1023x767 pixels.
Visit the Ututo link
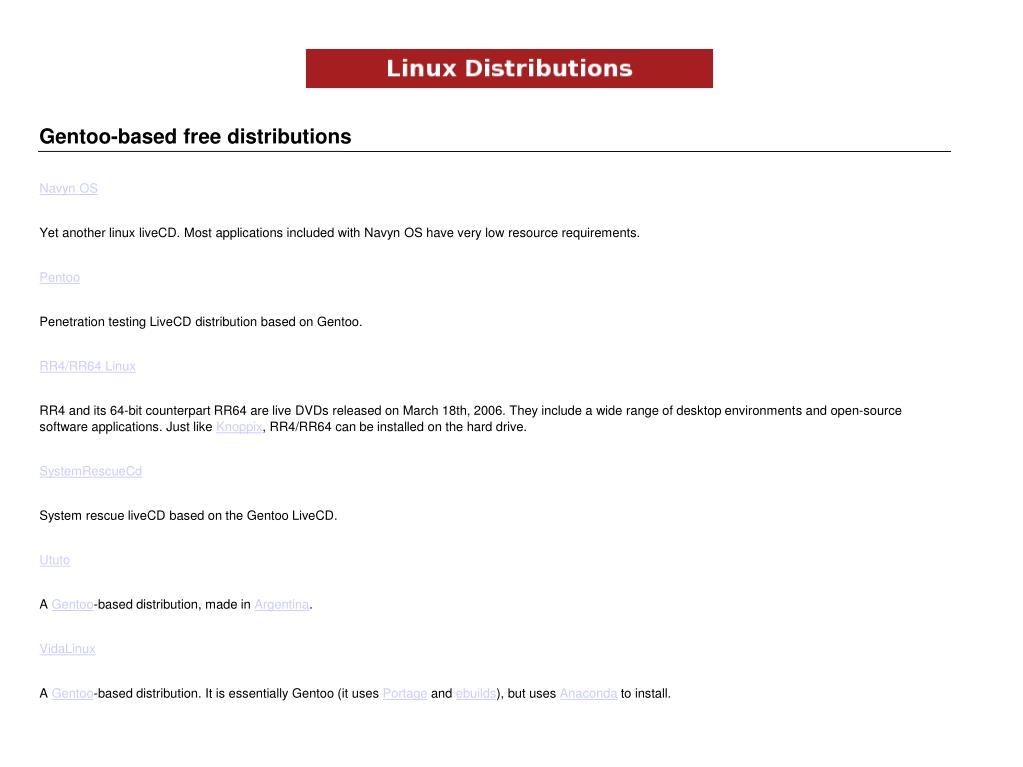coord(55,560)
